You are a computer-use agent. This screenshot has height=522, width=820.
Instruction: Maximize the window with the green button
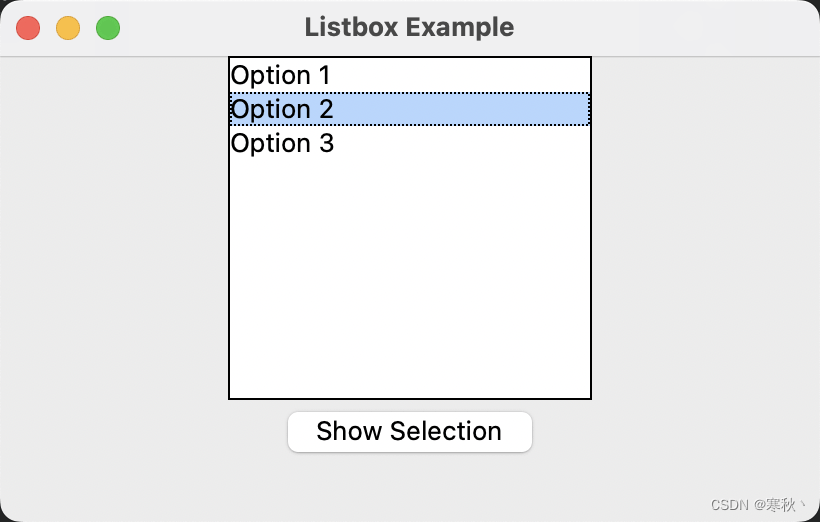108,28
